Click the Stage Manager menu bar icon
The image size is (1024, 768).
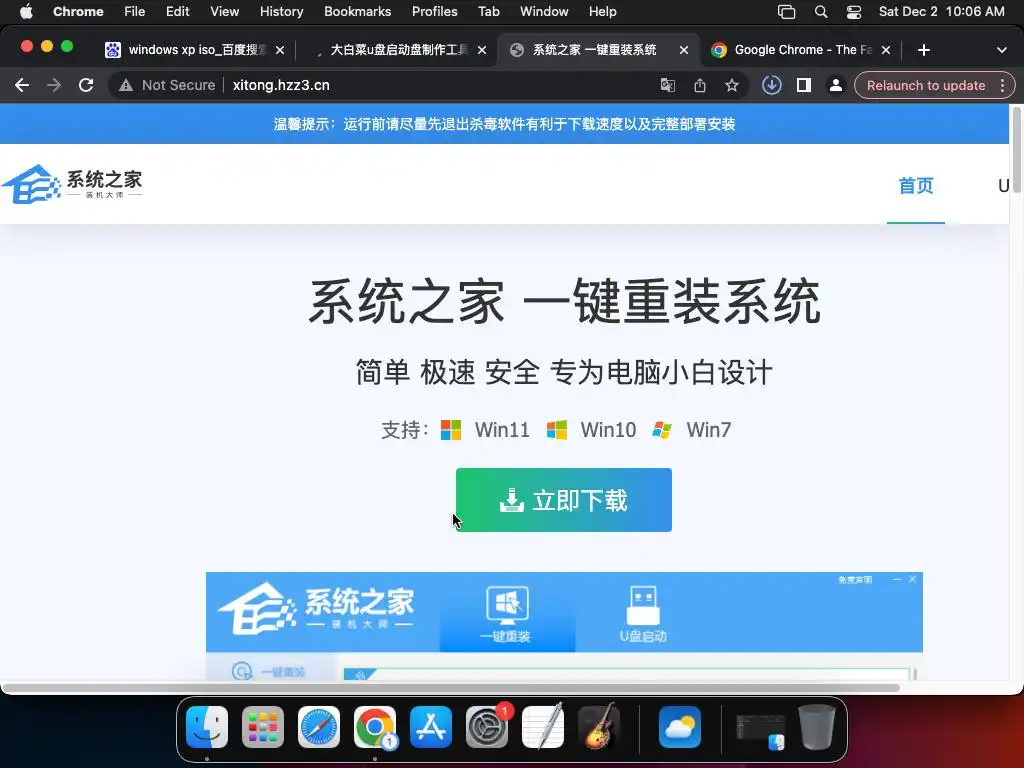point(786,12)
